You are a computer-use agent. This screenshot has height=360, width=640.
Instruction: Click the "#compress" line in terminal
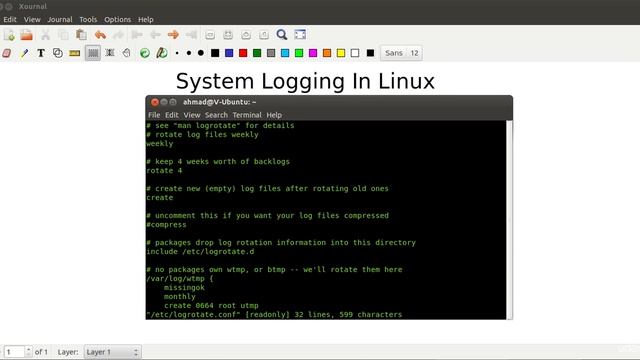point(167,224)
